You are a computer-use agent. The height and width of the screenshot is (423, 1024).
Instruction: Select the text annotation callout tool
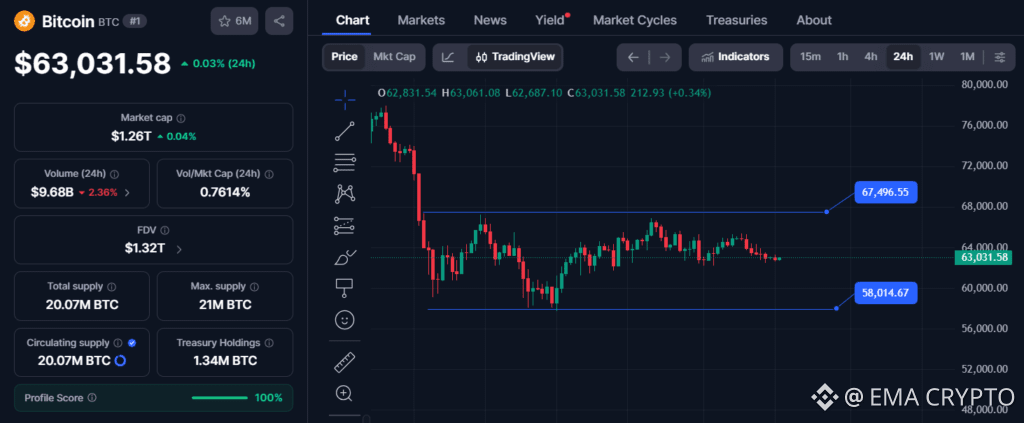[x=344, y=287]
